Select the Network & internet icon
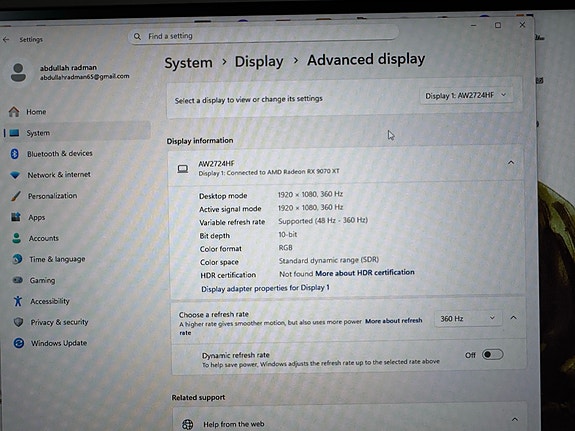The image size is (575, 431). 15,175
